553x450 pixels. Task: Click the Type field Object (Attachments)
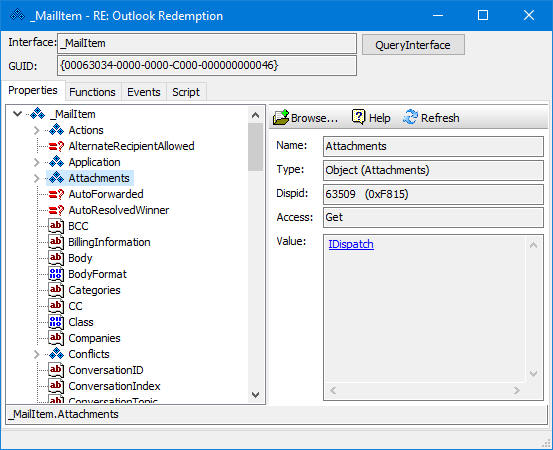point(433,170)
